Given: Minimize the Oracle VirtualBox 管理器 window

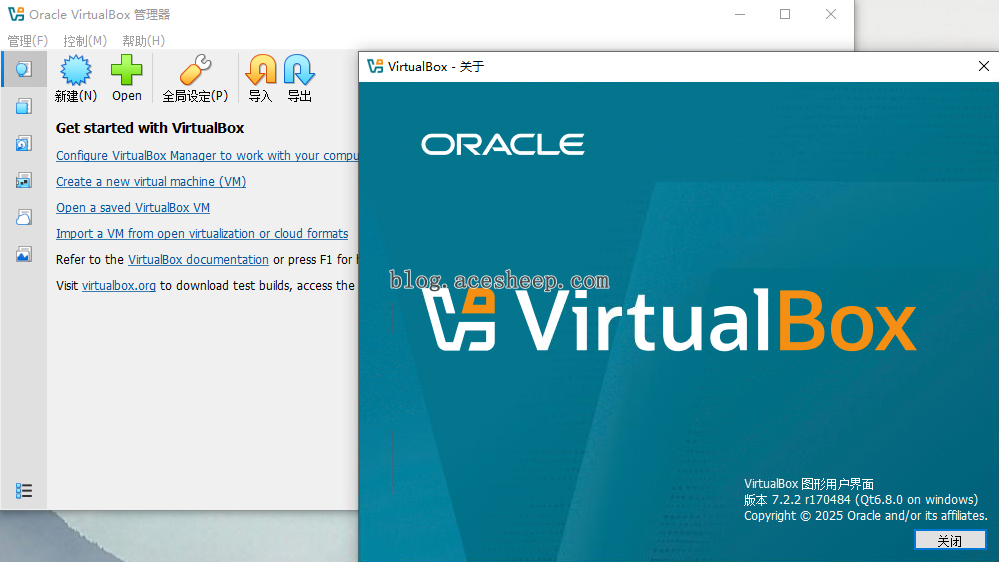Looking at the screenshot, I should (740, 14).
